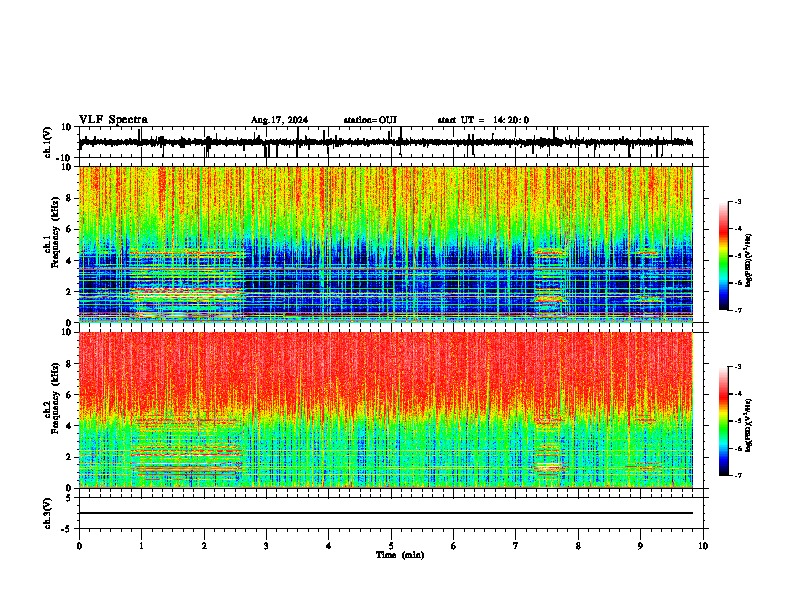Viewport: 792px width, 612px height.
Task: Click the "-7" tick on ch.2 colorbar
Action: (738, 475)
